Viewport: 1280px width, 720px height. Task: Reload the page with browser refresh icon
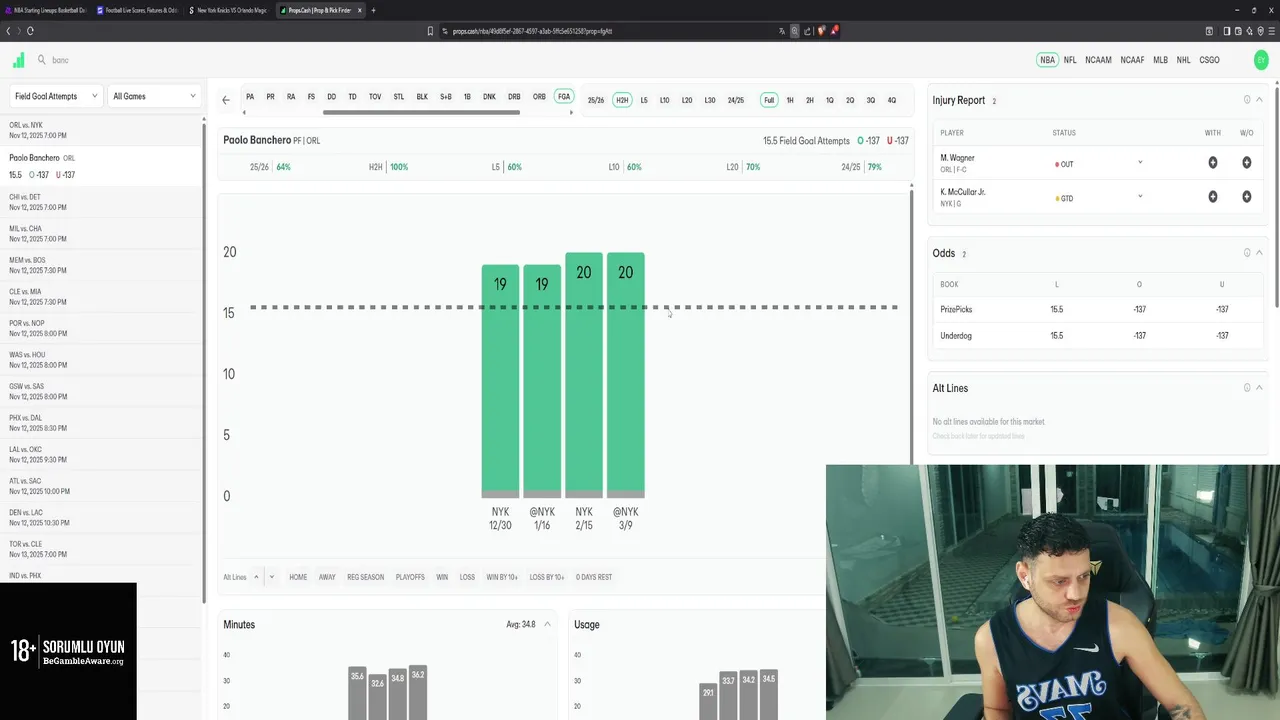31,31
